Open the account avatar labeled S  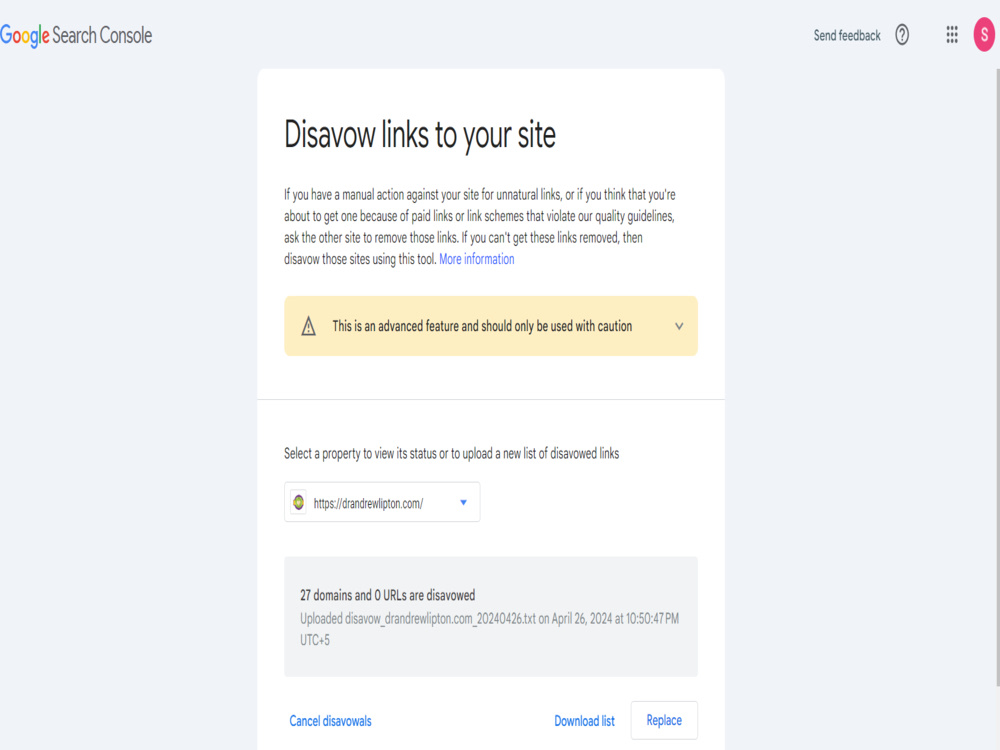point(984,35)
